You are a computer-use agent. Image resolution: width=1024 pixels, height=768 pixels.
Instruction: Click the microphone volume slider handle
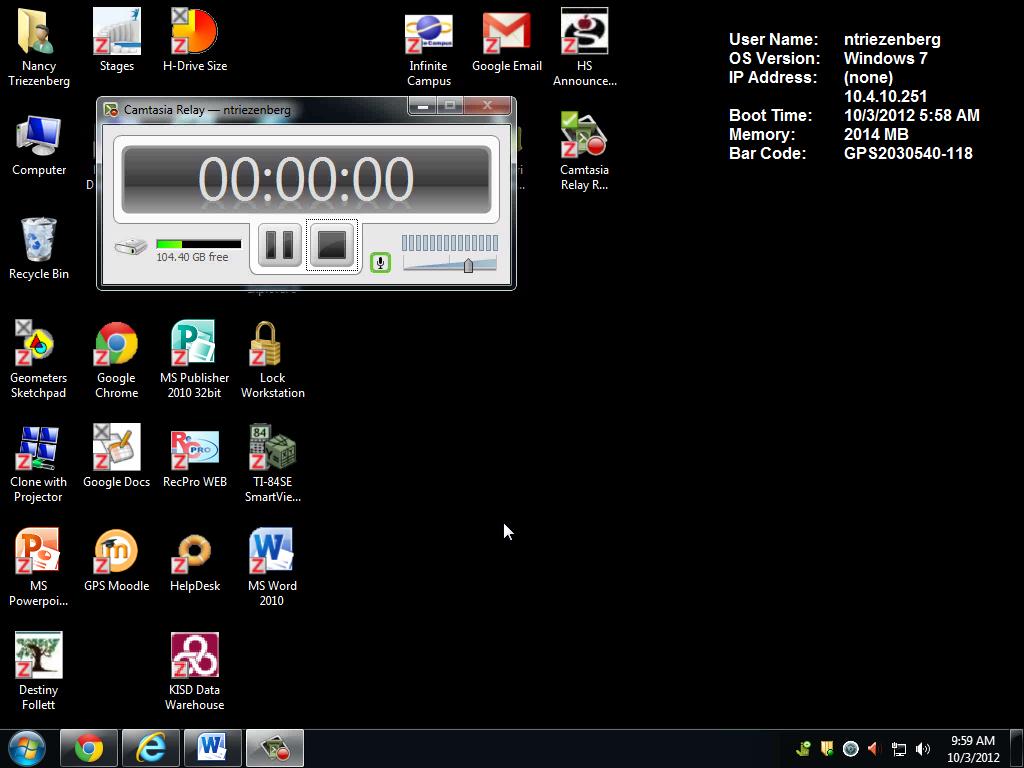click(468, 265)
